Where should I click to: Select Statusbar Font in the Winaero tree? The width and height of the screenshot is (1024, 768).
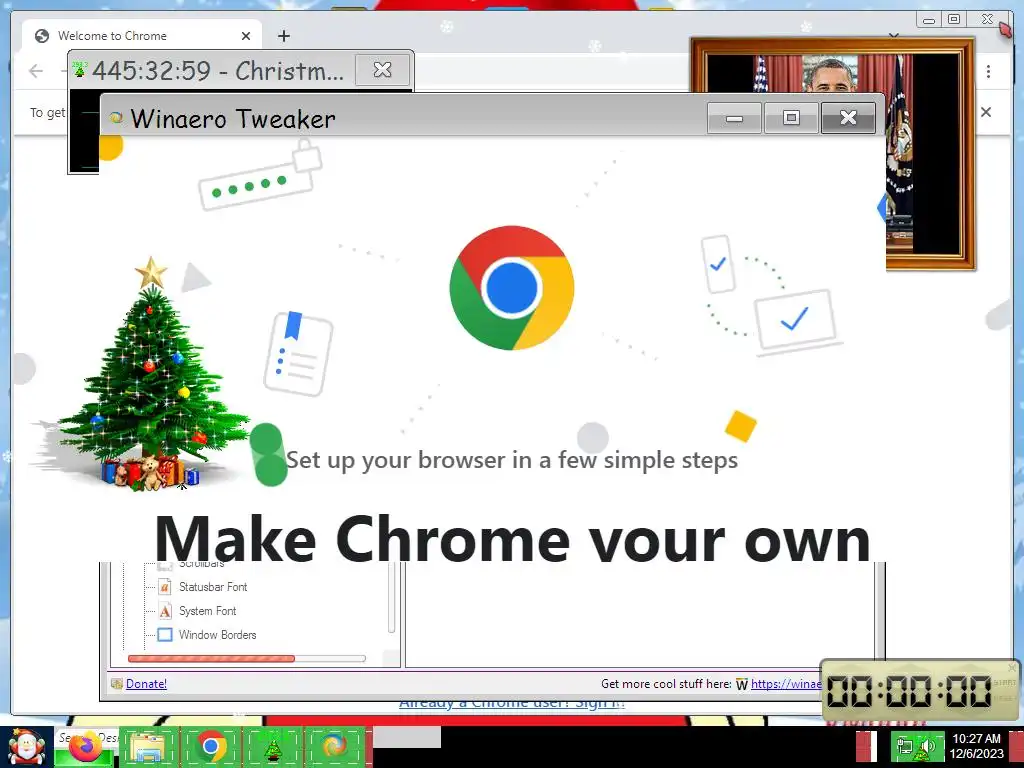[213, 586]
